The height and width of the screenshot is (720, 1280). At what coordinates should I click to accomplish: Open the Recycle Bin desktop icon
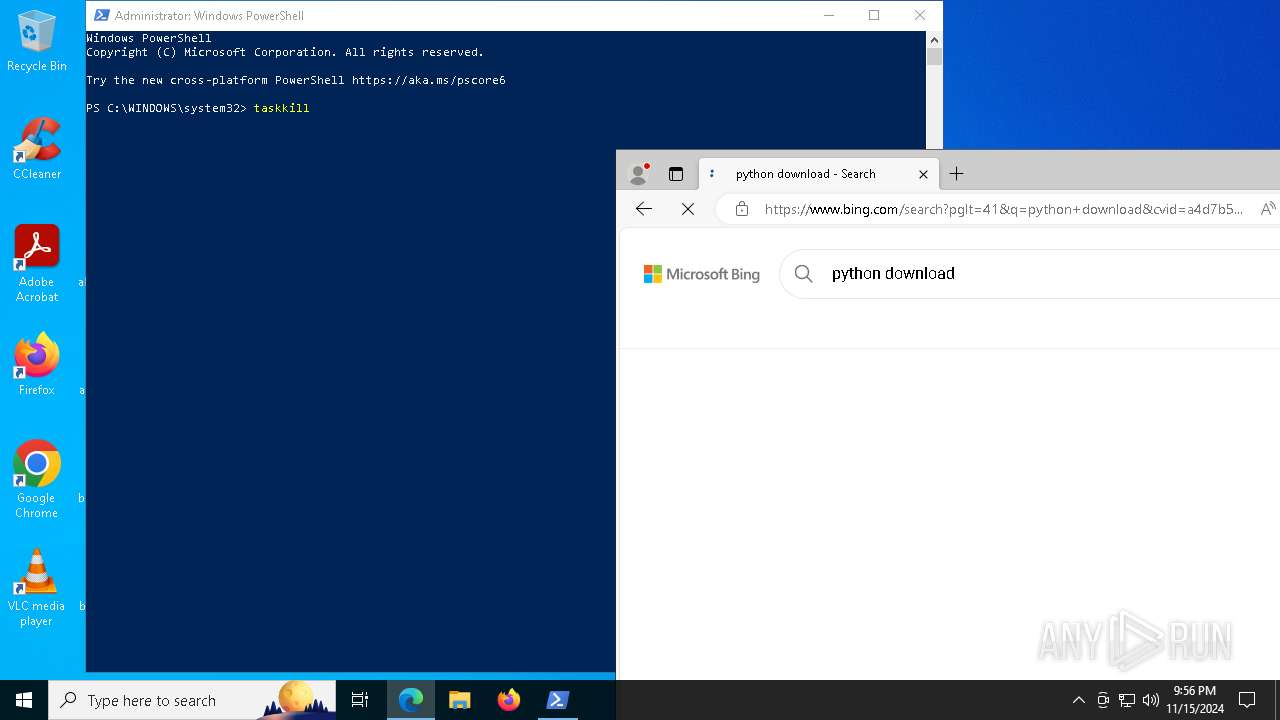tap(37, 40)
